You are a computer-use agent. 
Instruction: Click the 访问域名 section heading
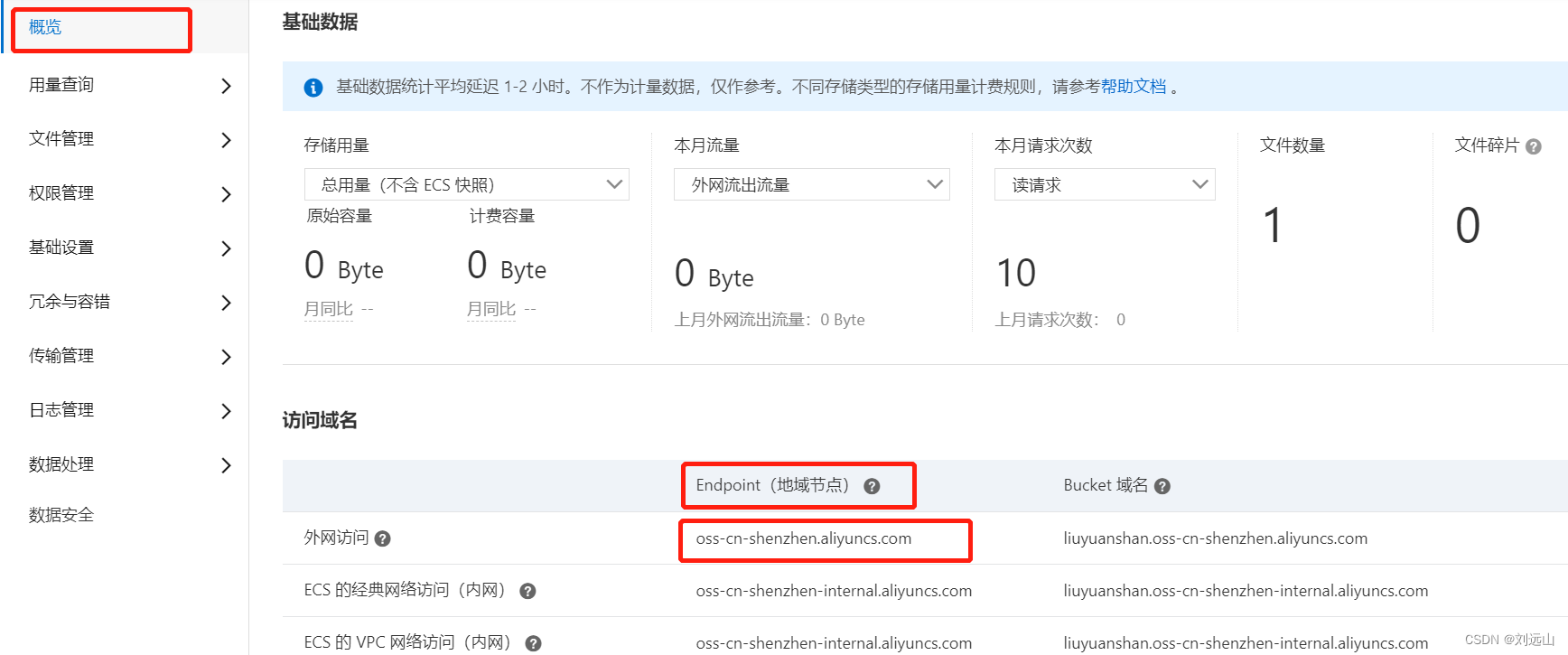[320, 420]
